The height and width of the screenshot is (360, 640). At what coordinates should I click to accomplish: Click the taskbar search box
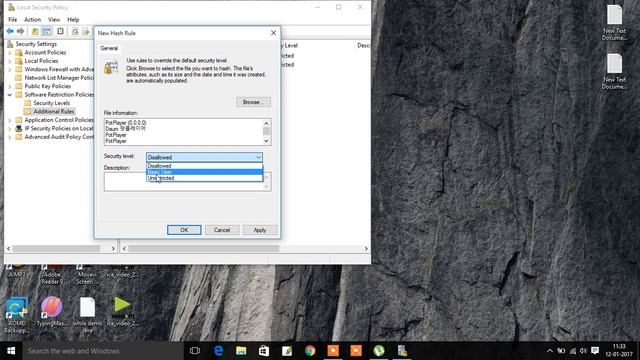pos(102,351)
